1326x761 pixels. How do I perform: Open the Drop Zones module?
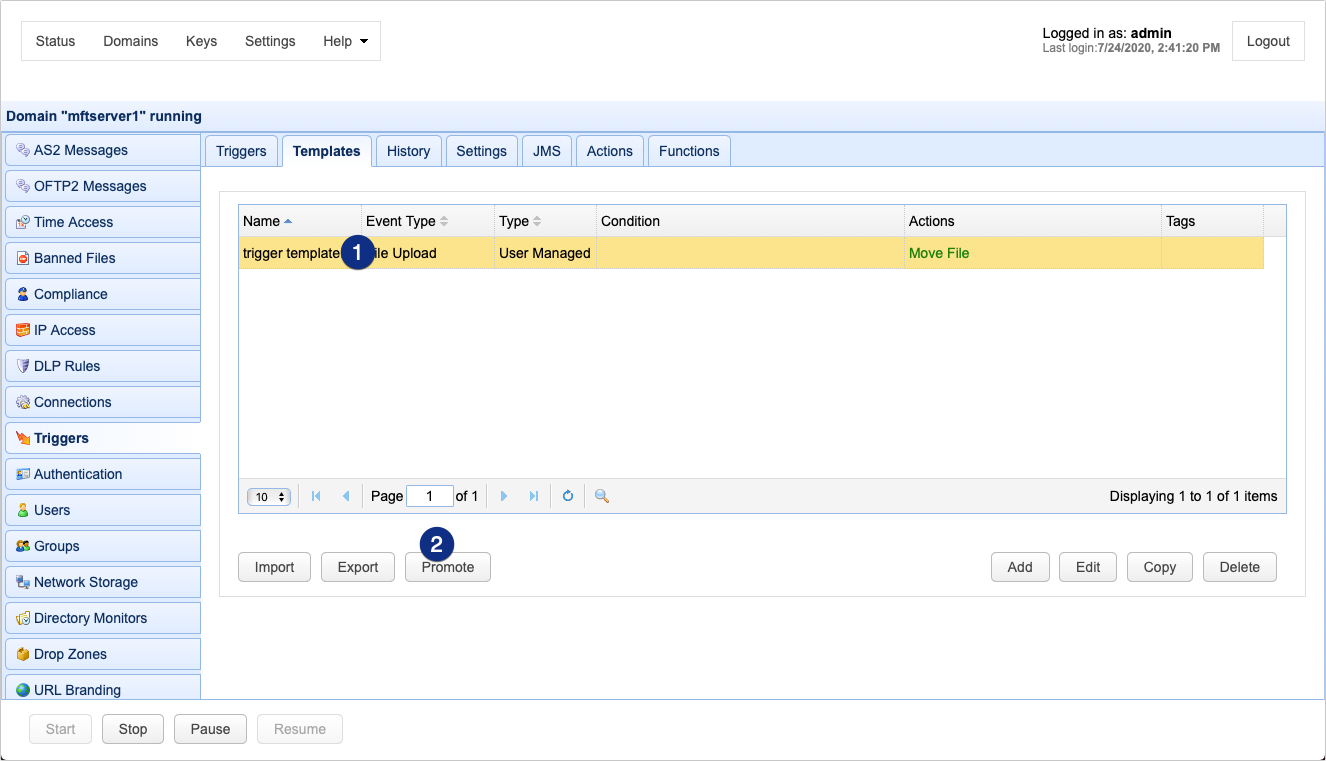[103, 654]
